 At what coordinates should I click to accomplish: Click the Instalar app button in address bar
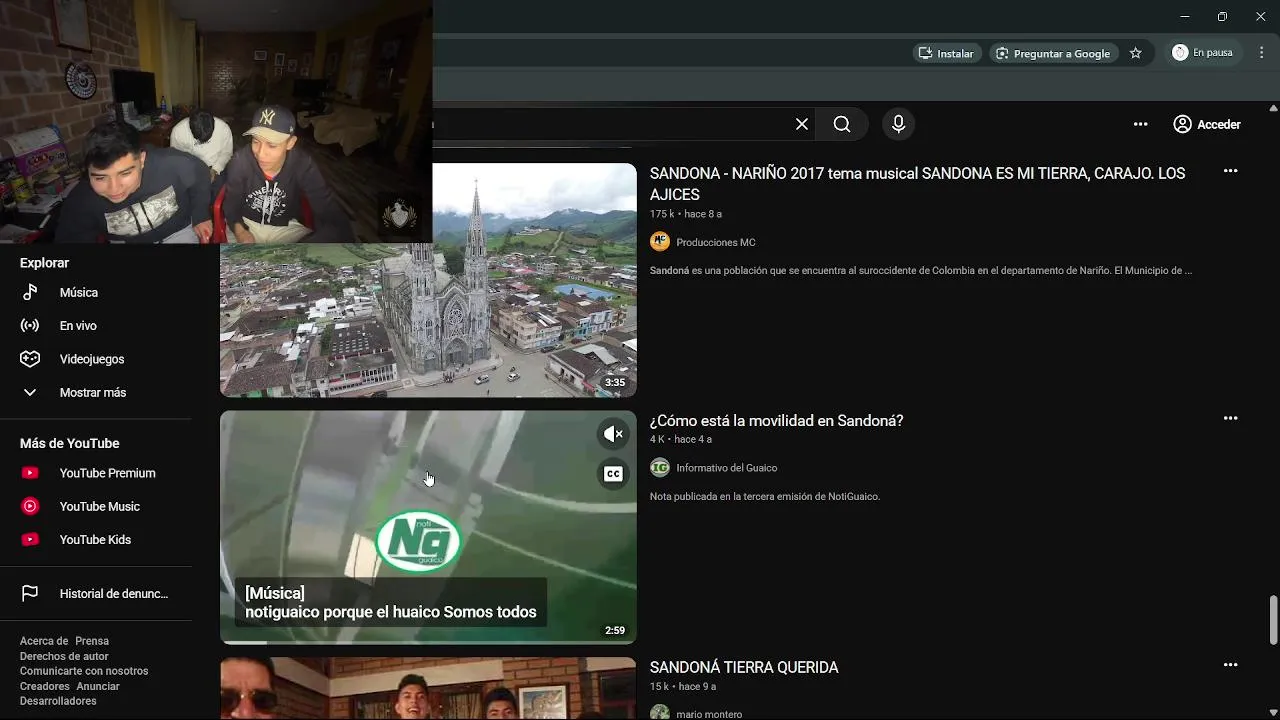946,53
